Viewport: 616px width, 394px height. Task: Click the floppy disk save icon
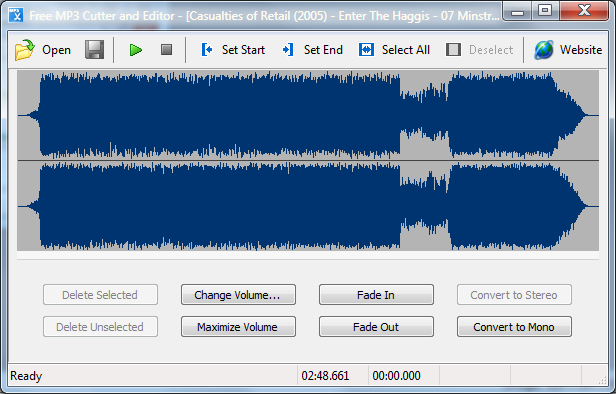tap(94, 49)
